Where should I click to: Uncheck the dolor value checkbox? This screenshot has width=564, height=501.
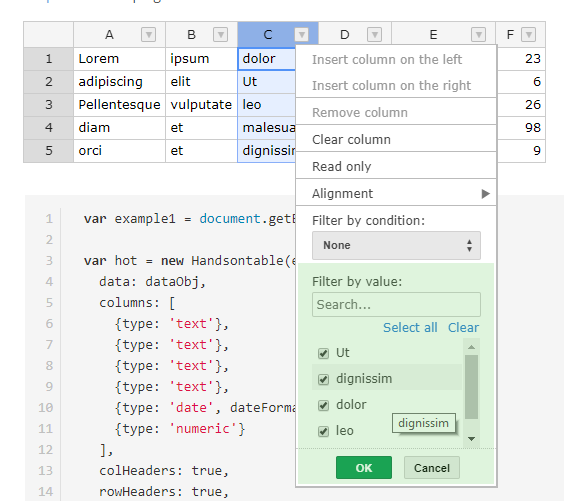tap(323, 405)
